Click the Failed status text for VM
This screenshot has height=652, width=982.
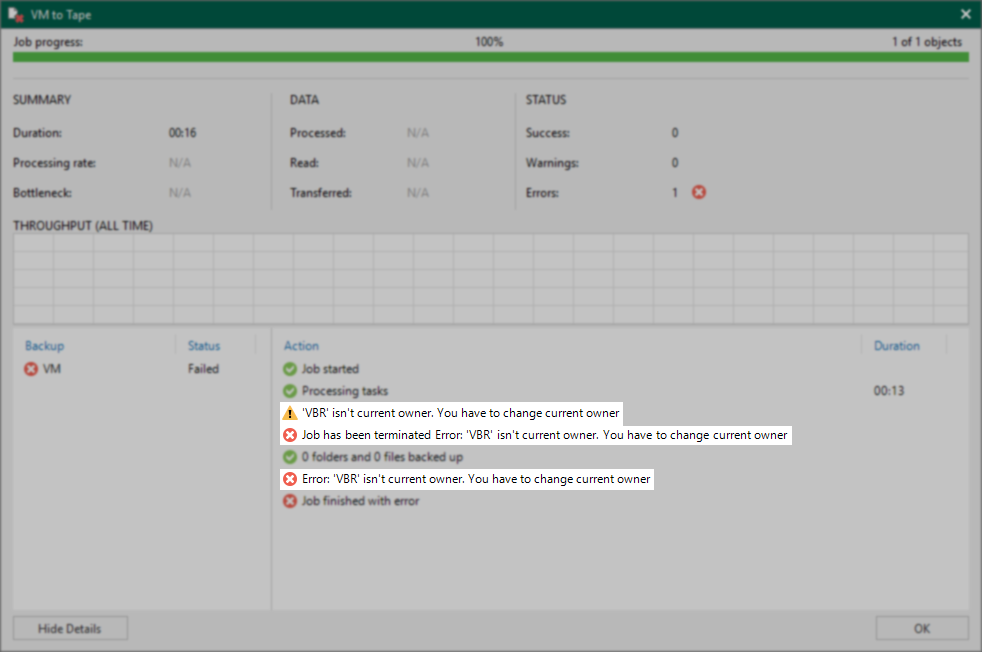coord(204,369)
